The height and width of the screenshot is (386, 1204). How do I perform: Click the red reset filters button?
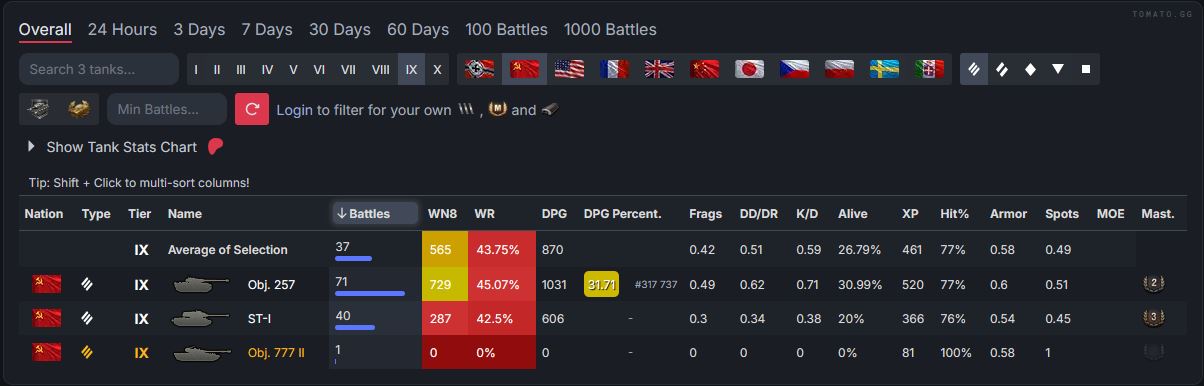click(x=252, y=109)
